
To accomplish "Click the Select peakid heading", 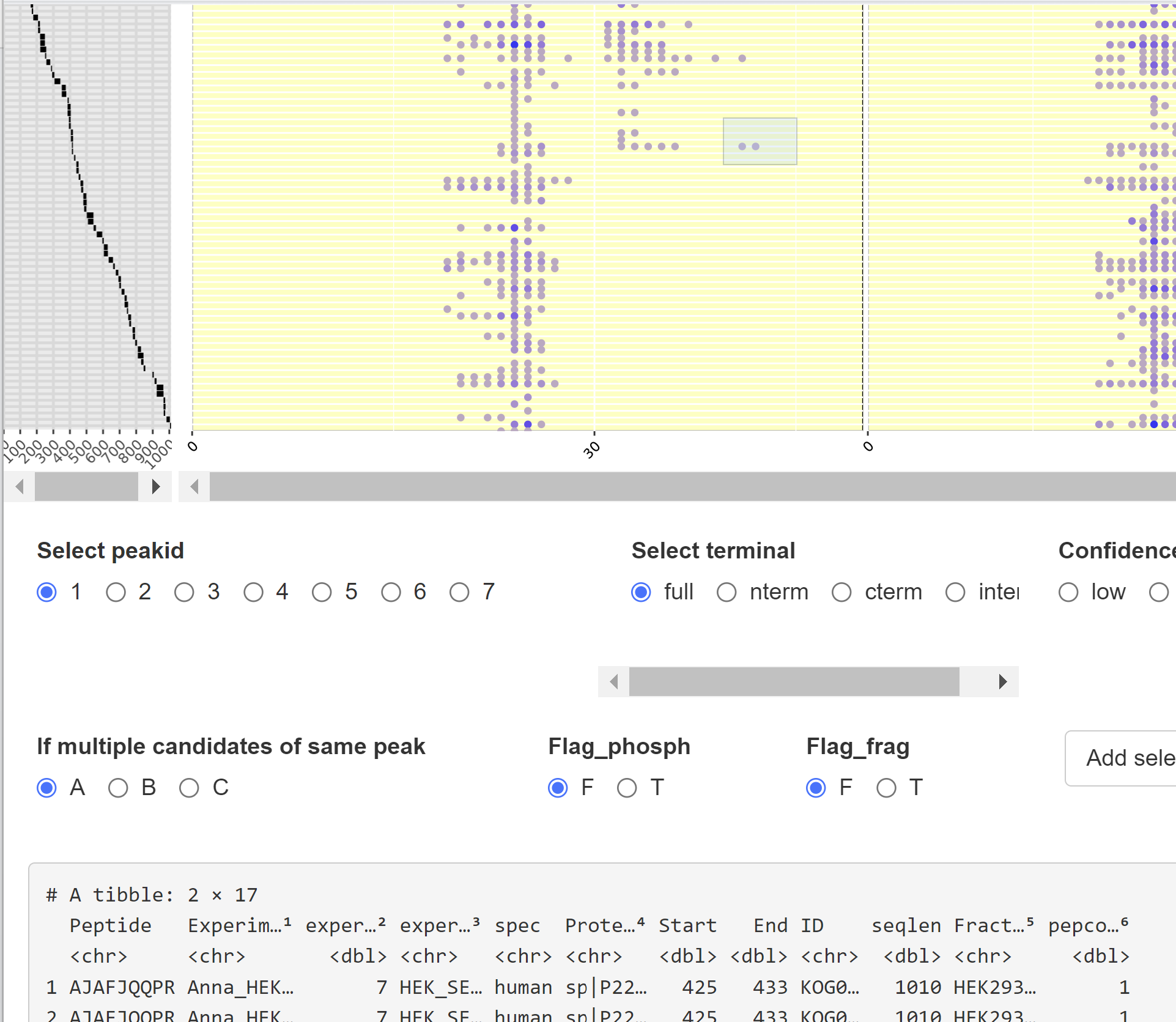I will (x=111, y=550).
